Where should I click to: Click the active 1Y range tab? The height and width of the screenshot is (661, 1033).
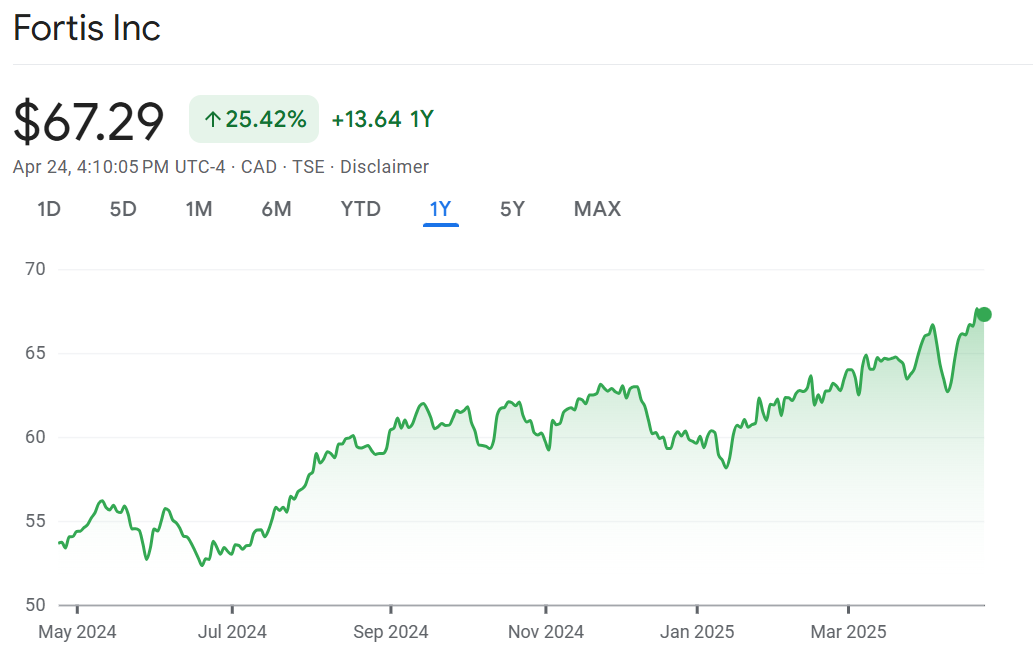pos(440,209)
